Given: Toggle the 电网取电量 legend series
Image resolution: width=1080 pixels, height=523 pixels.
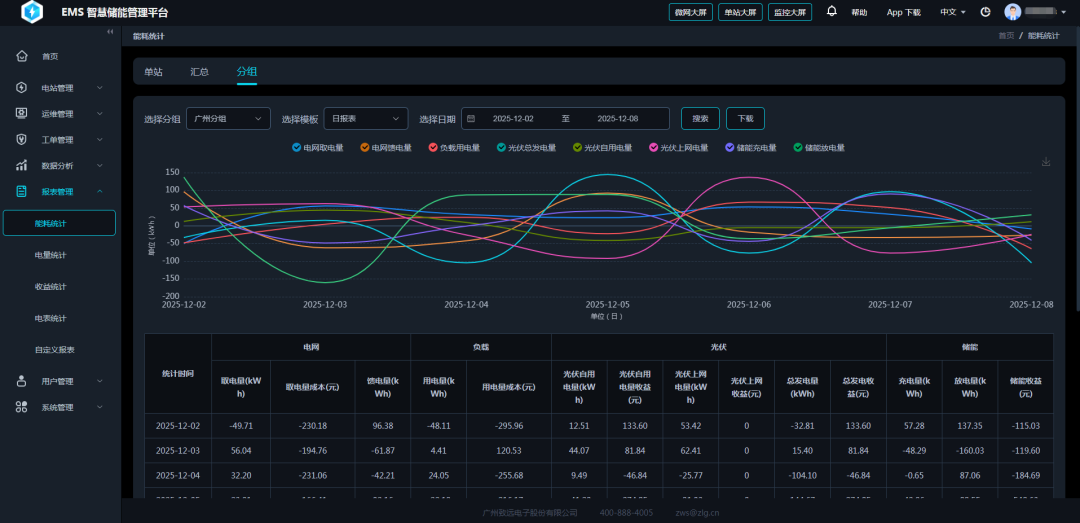Looking at the screenshot, I should click(x=318, y=148).
